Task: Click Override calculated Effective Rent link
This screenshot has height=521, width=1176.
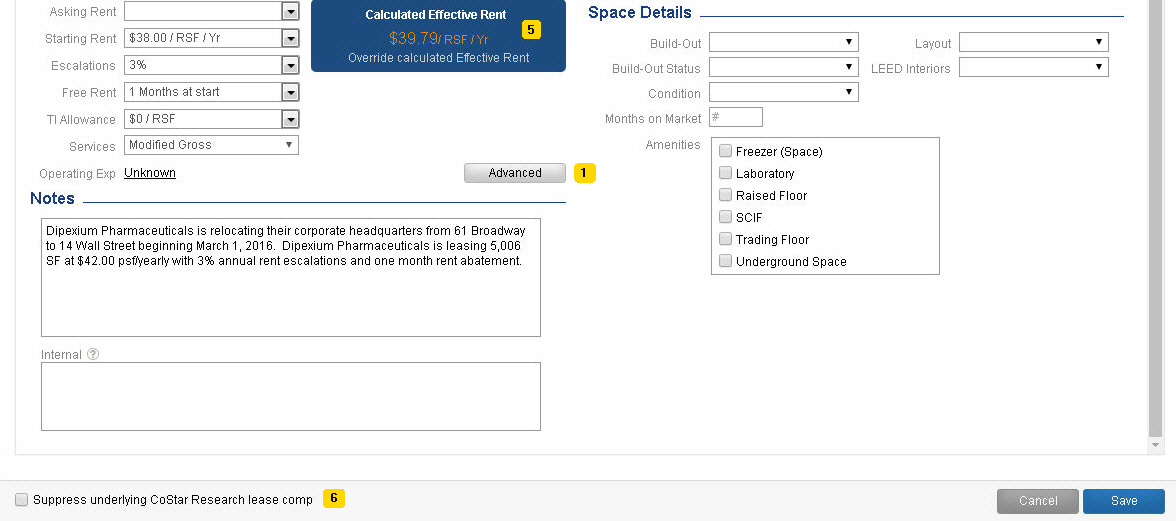Action: tap(439, 58)
